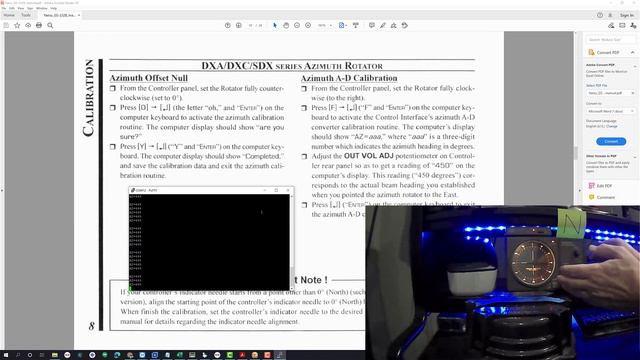The height and width of the screenshot is (360, 640).
Task: Click the blue Convert button
Action: (611, 141)
